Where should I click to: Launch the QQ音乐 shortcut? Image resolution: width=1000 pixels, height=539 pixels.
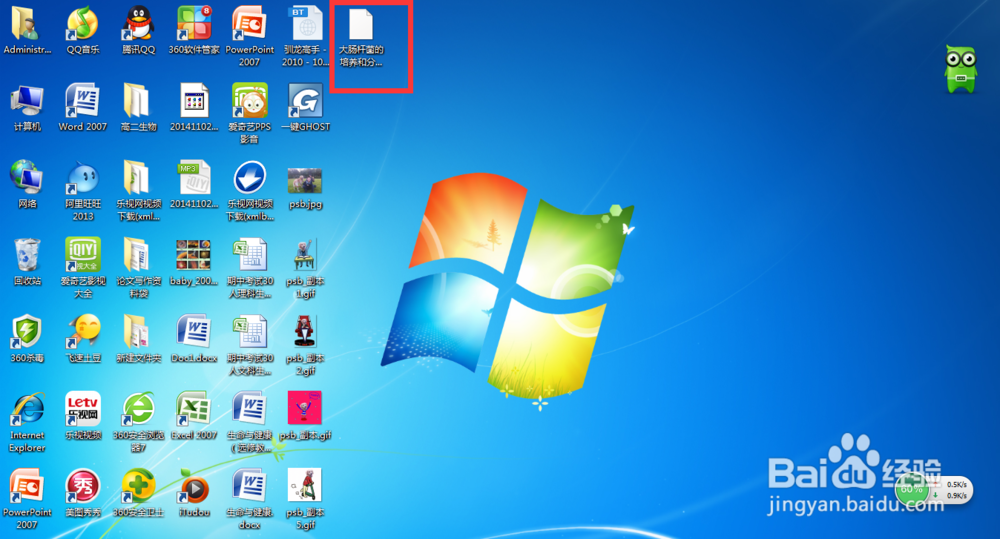82,24
